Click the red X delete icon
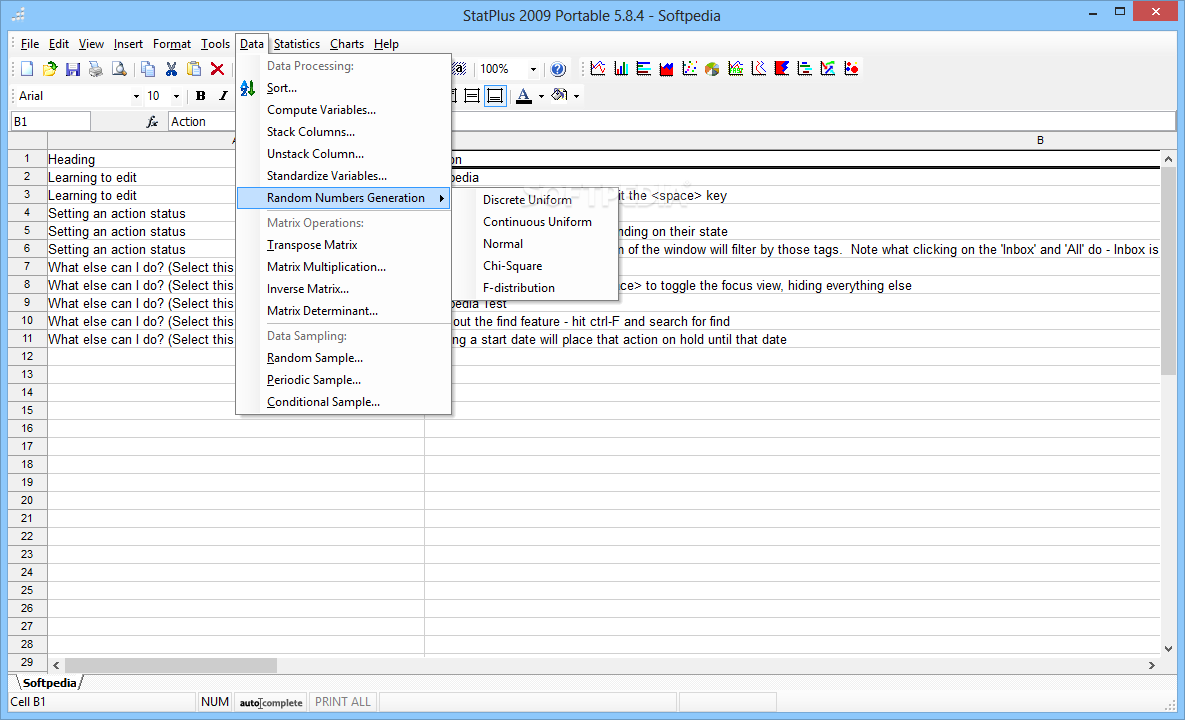The width and height of the screenshot is (1185, 720). pyautogui.click(x=217, y=69)
